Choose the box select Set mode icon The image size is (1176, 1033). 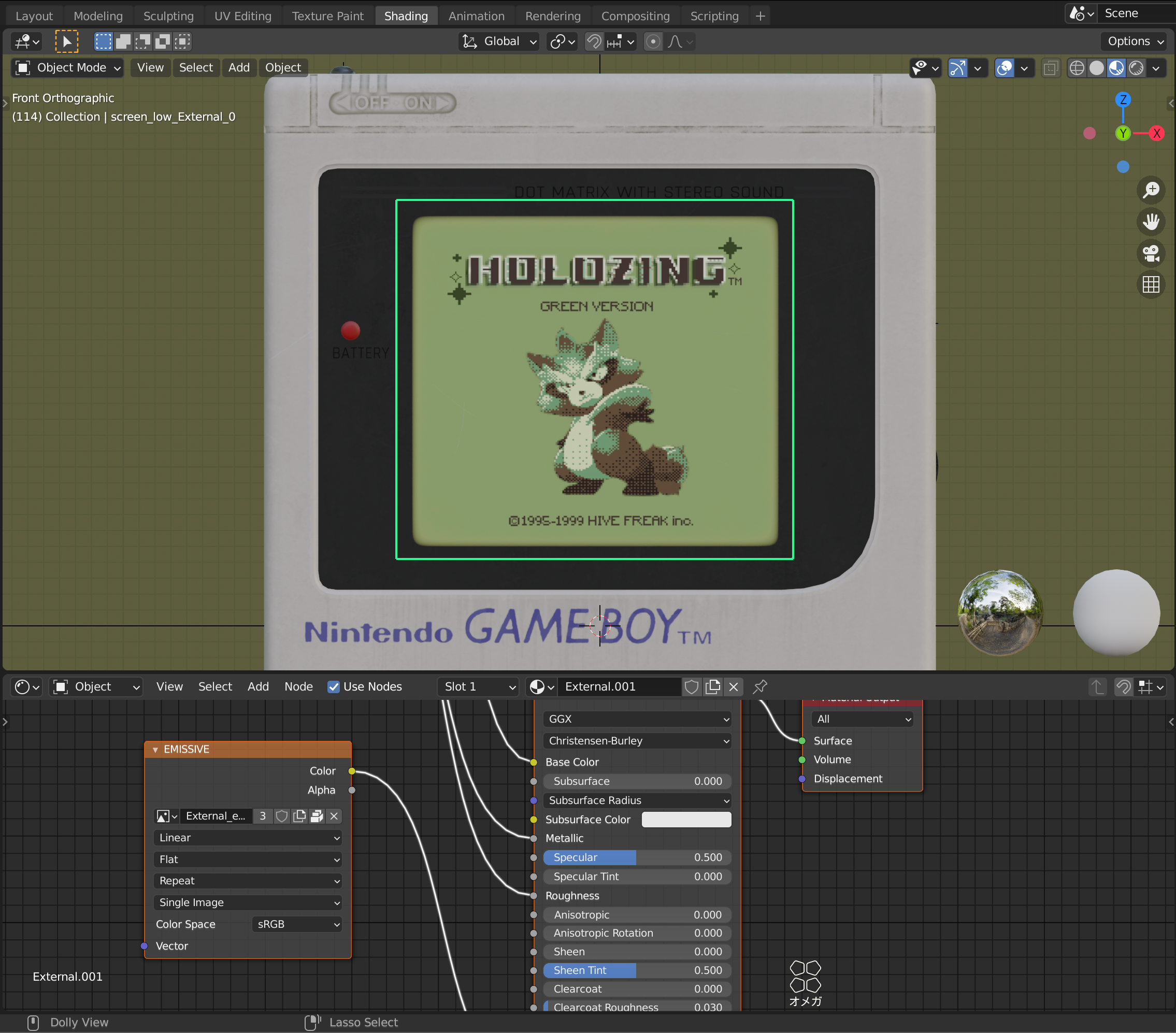[x=104, y=41]
